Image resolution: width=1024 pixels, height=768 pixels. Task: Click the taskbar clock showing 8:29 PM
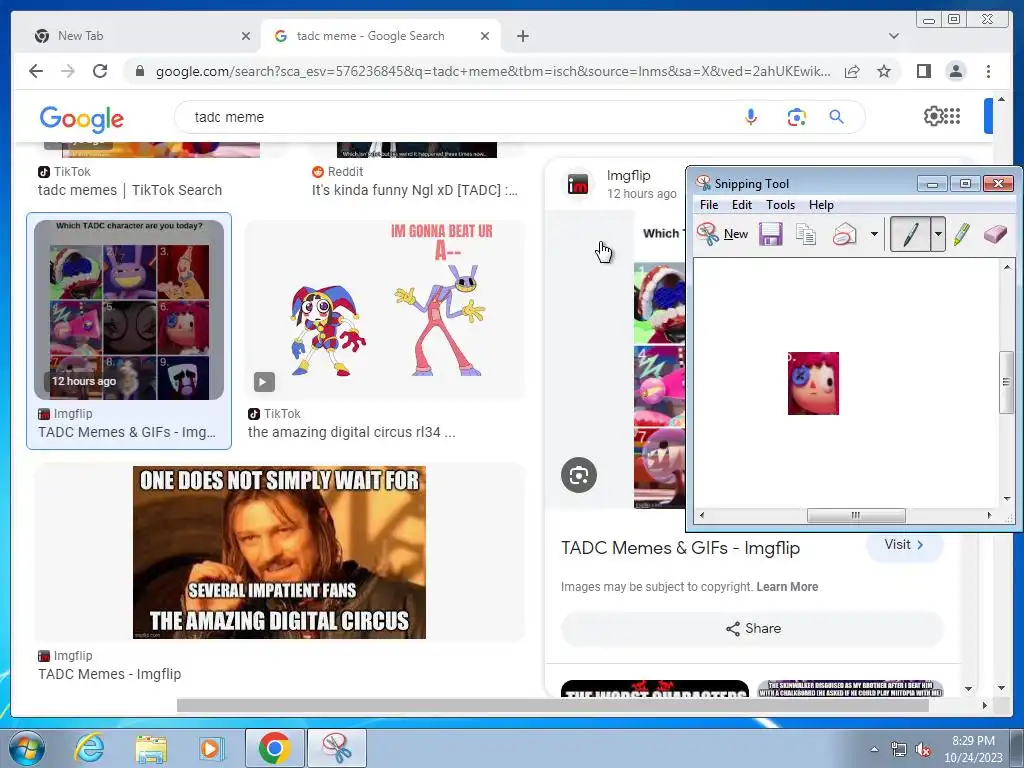point(973,748)
